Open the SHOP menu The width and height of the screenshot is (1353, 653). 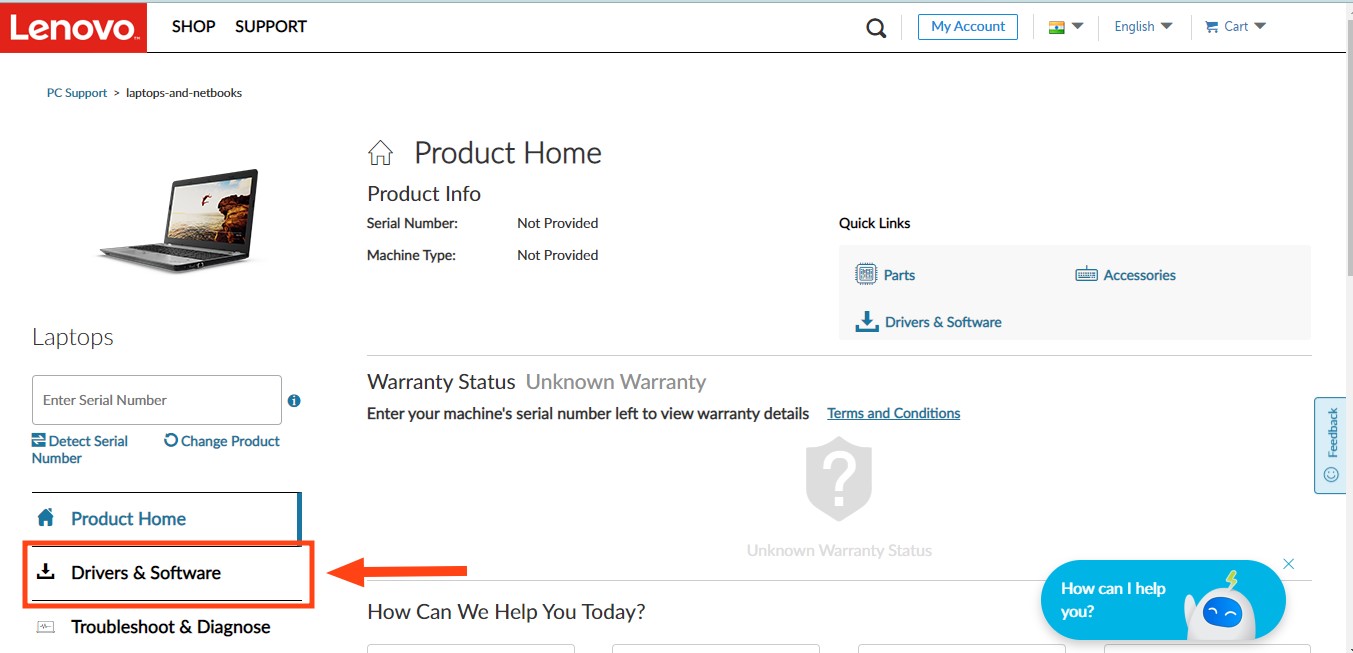click(x=193, y=27)
